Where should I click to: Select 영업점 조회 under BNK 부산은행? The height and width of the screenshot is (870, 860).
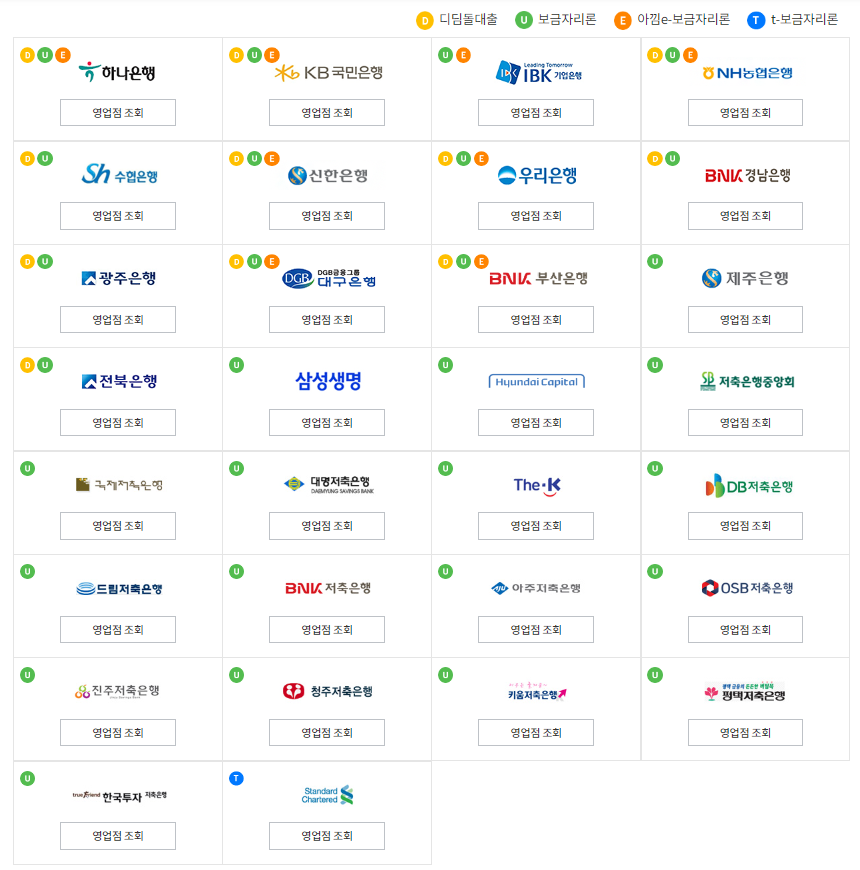tap(536, 320)
